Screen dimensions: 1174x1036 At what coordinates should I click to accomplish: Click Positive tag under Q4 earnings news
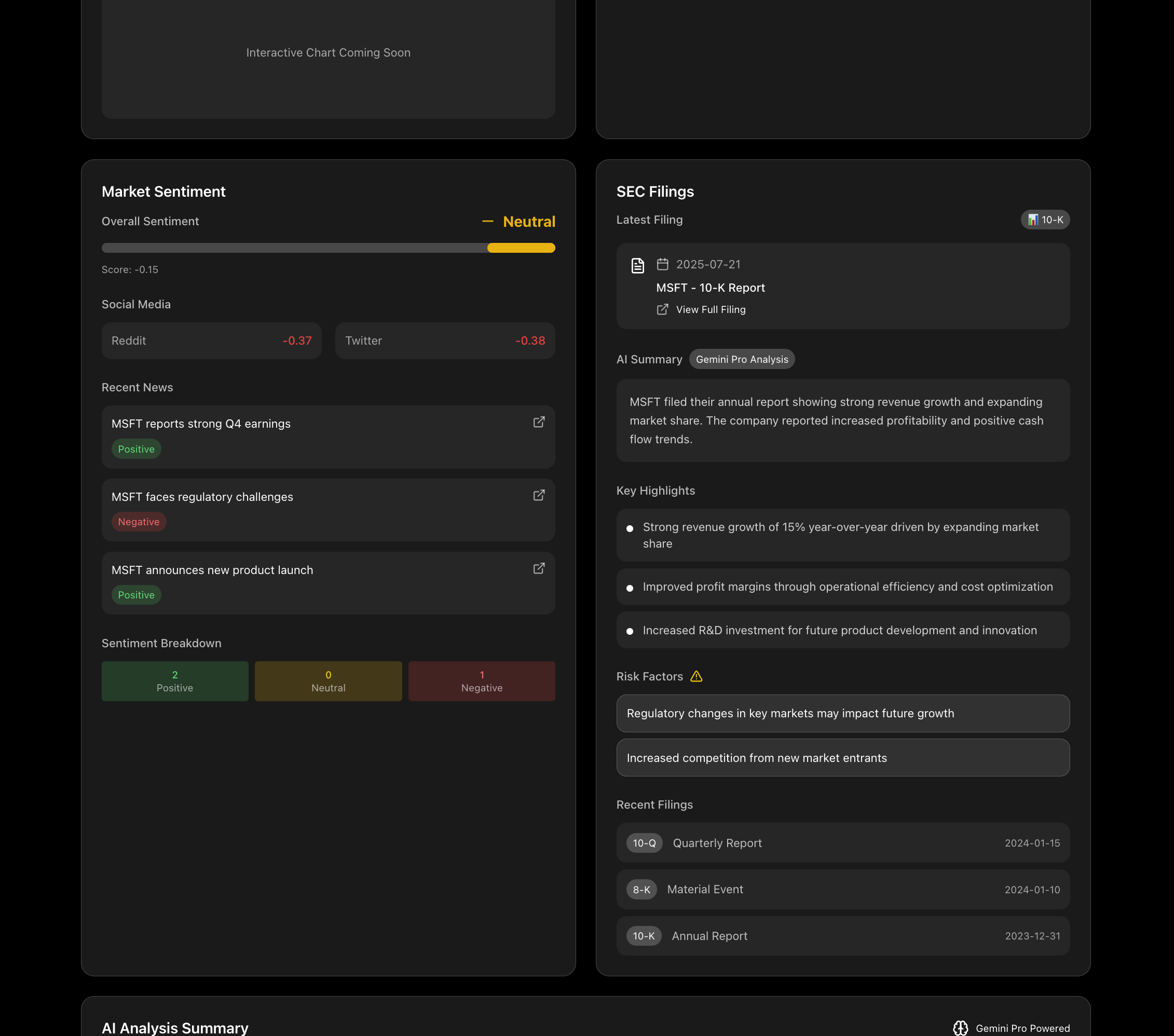(136, 449)
